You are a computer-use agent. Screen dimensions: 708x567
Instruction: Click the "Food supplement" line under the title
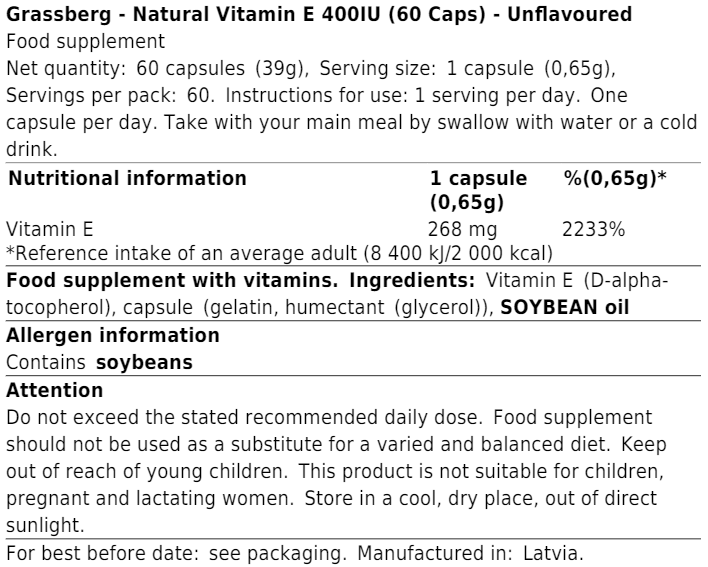pos(86,42)
